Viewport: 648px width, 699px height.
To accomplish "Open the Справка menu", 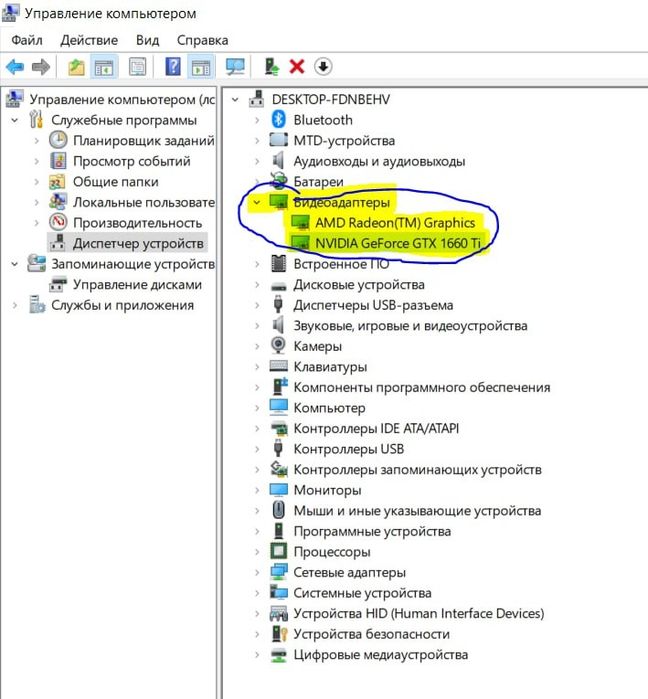I will [x=202, y=40].
